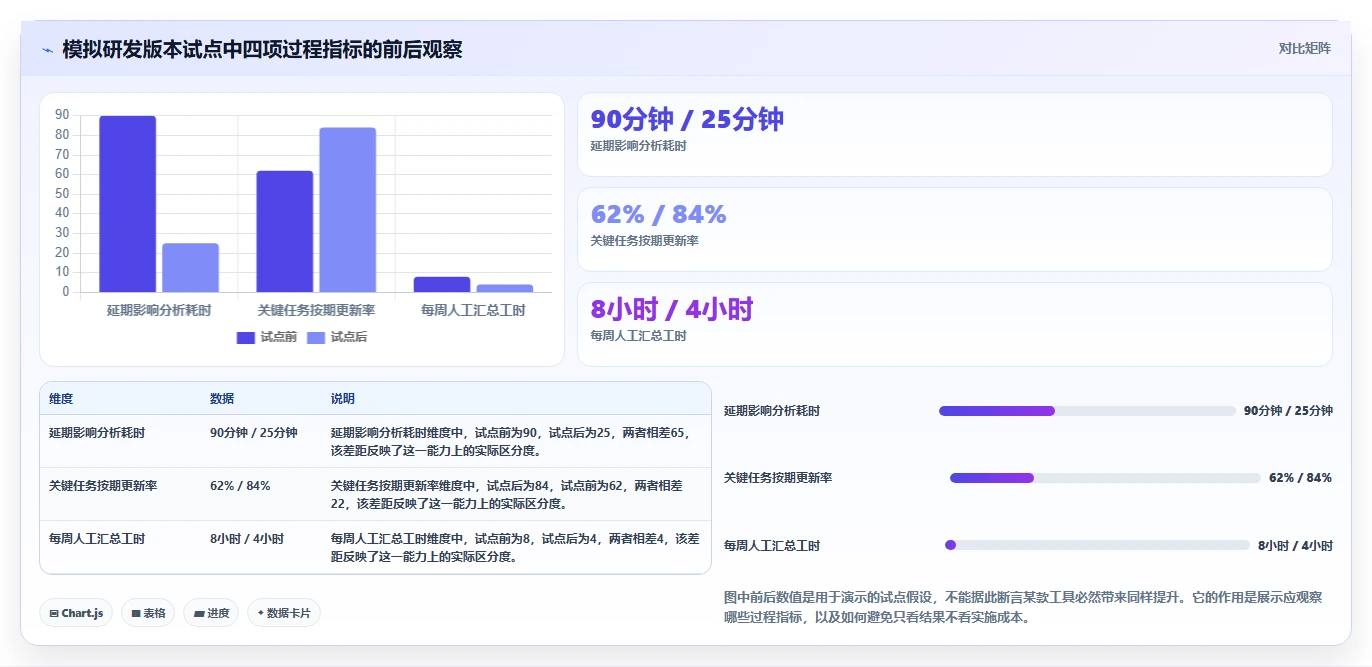Click table cell 延期影响分析耗时
Viewport: 1372px width, 667px height.
click(97, 433)
